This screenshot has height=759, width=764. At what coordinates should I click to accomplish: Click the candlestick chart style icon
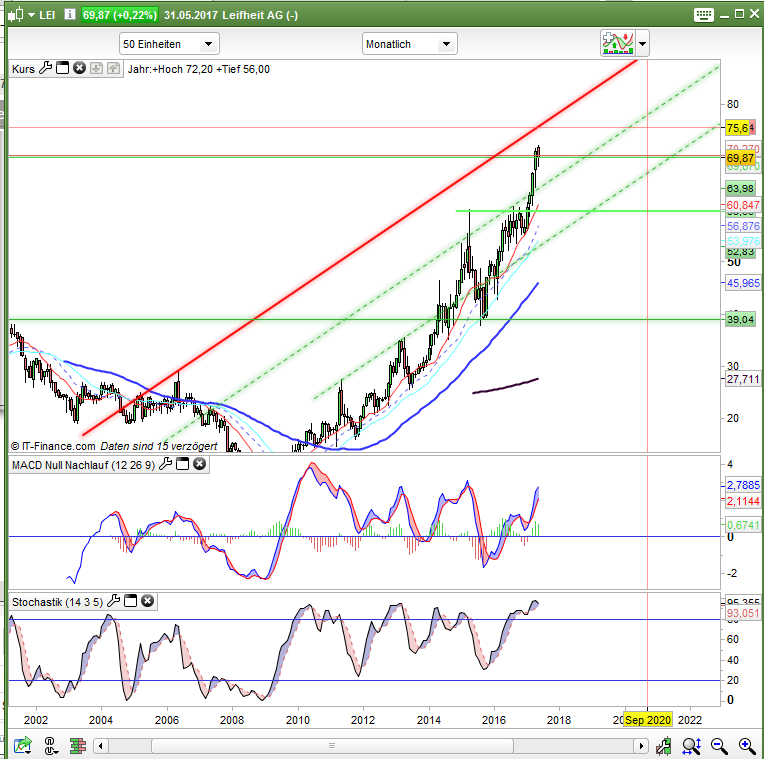tap(16, 15)
